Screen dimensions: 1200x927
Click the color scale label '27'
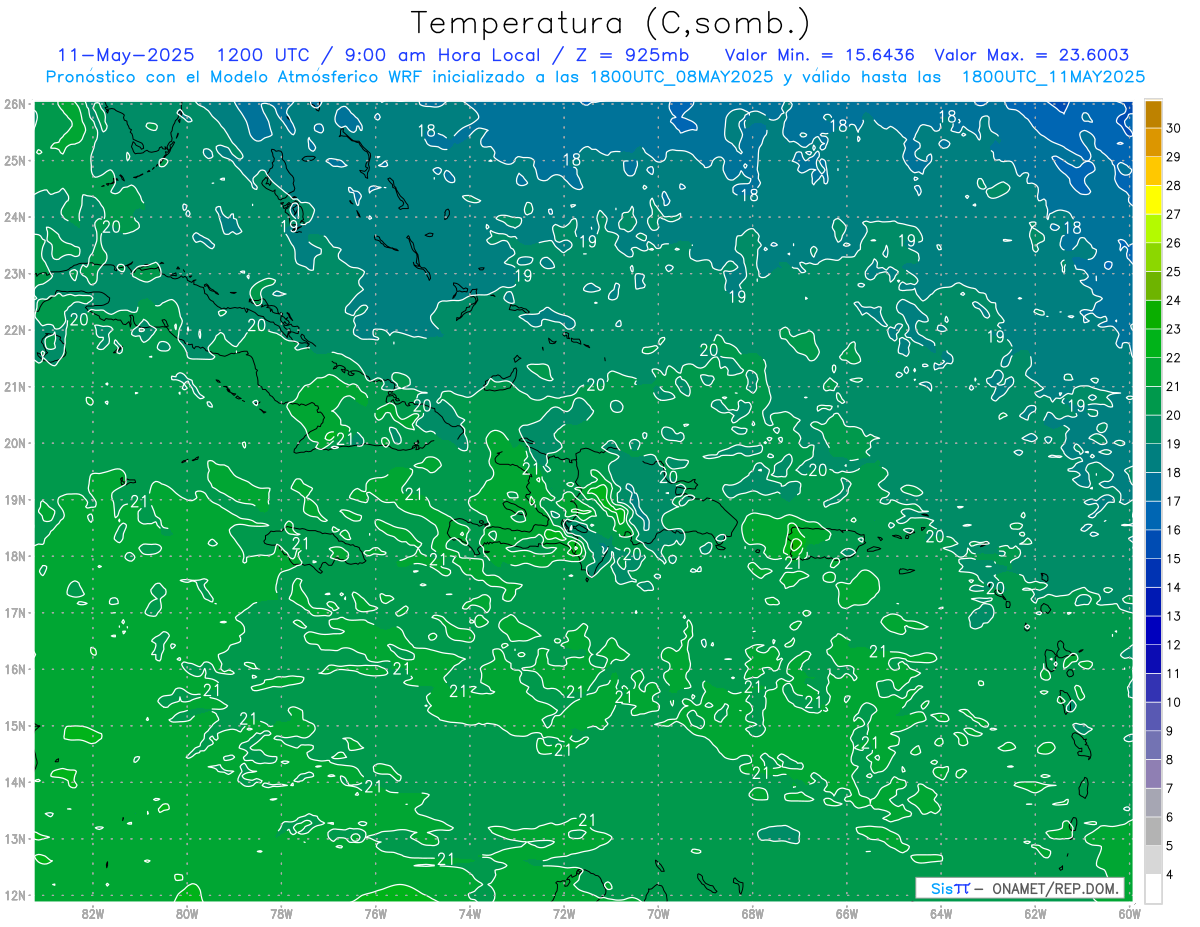(x=1174, y=214)
